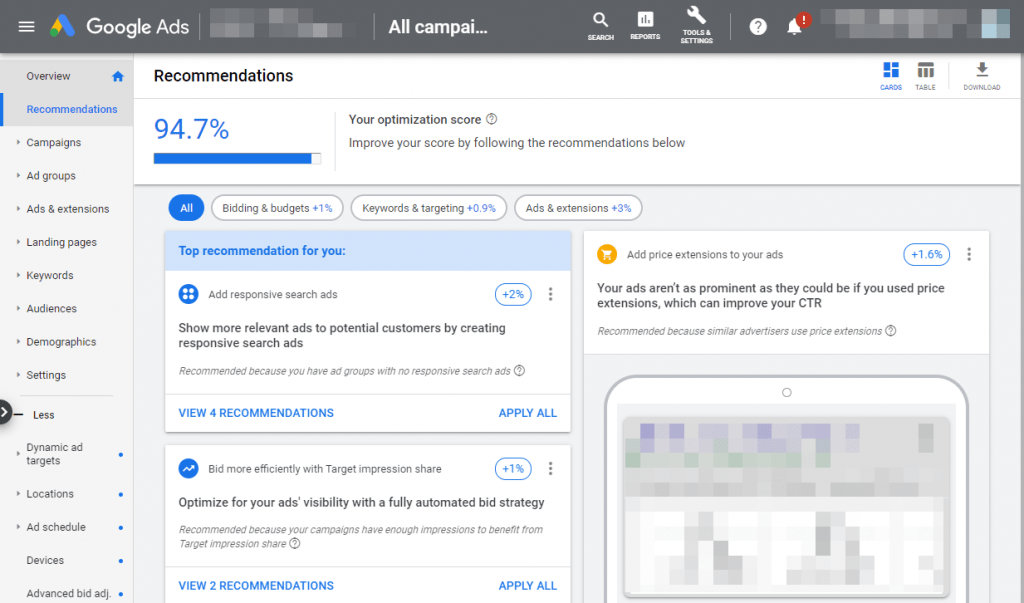Open help for Target impression share reason
The width and height of the screenshot is (1024, 603).
tap(295, 544)
